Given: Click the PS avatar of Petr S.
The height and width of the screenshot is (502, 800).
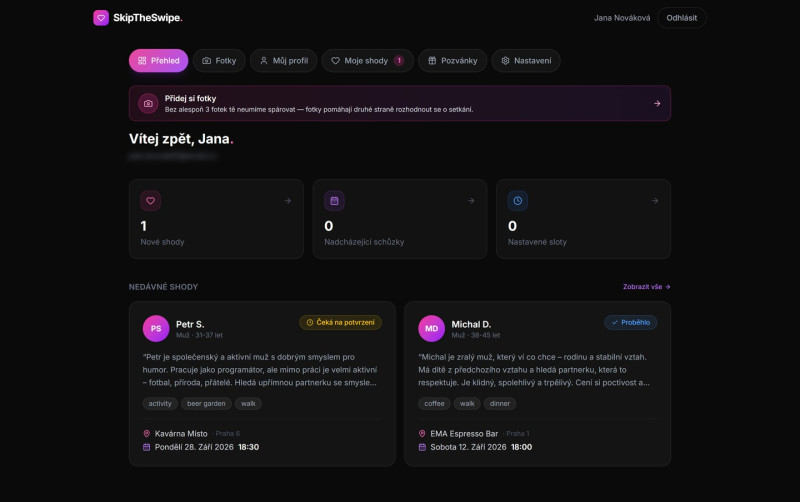Looking at the screenshot, I should pyautogui.click(x=156, y=329).
